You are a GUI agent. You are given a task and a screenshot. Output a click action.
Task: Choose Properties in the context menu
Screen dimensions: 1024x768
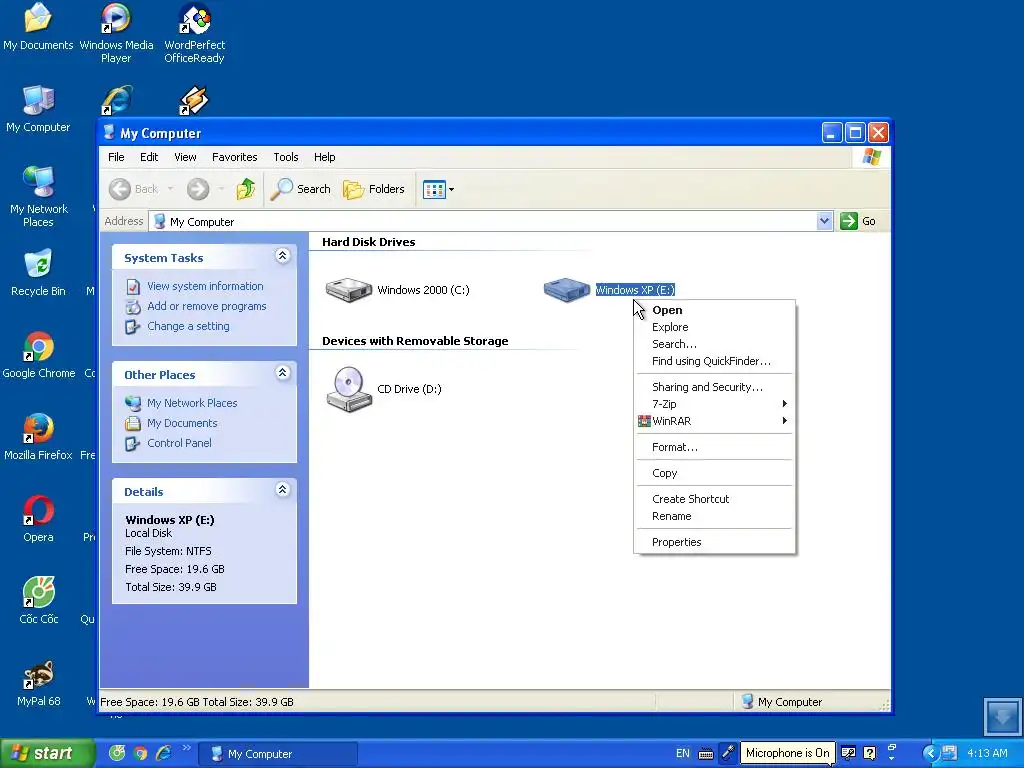(x=714, y=542)
